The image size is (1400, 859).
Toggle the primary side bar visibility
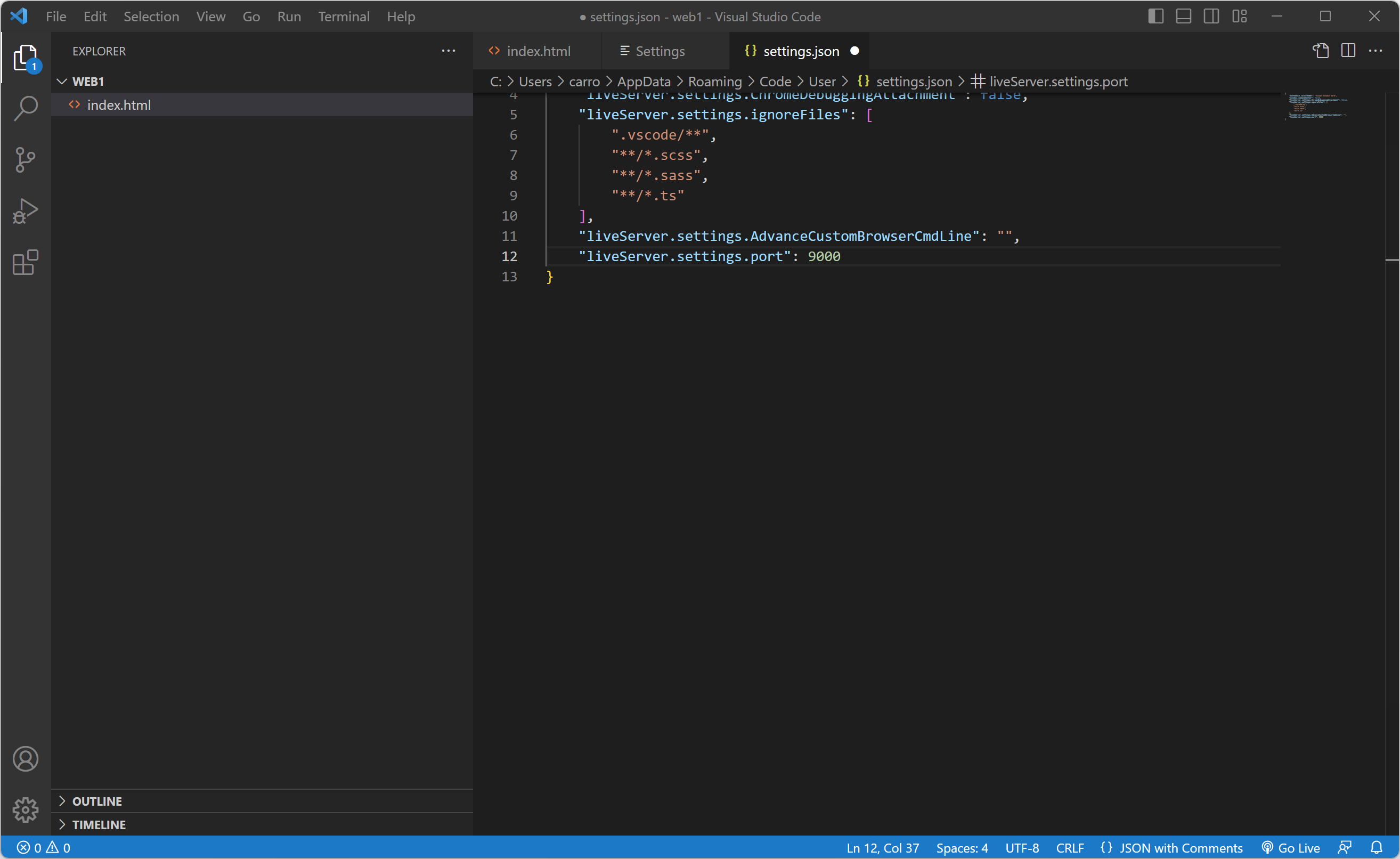coord(1155,17)
